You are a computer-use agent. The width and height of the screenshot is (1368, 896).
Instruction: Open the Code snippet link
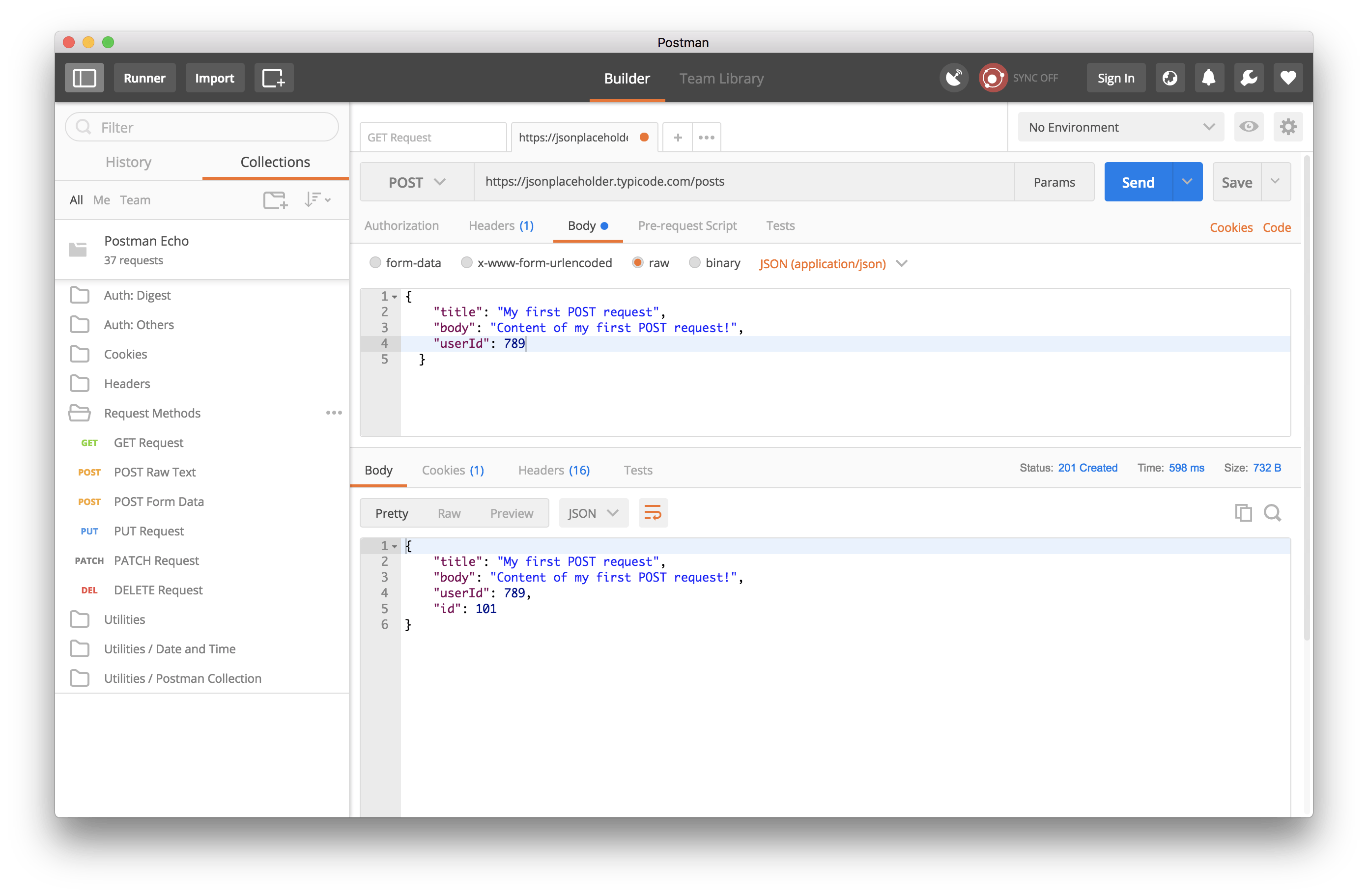click(1277, 227)
